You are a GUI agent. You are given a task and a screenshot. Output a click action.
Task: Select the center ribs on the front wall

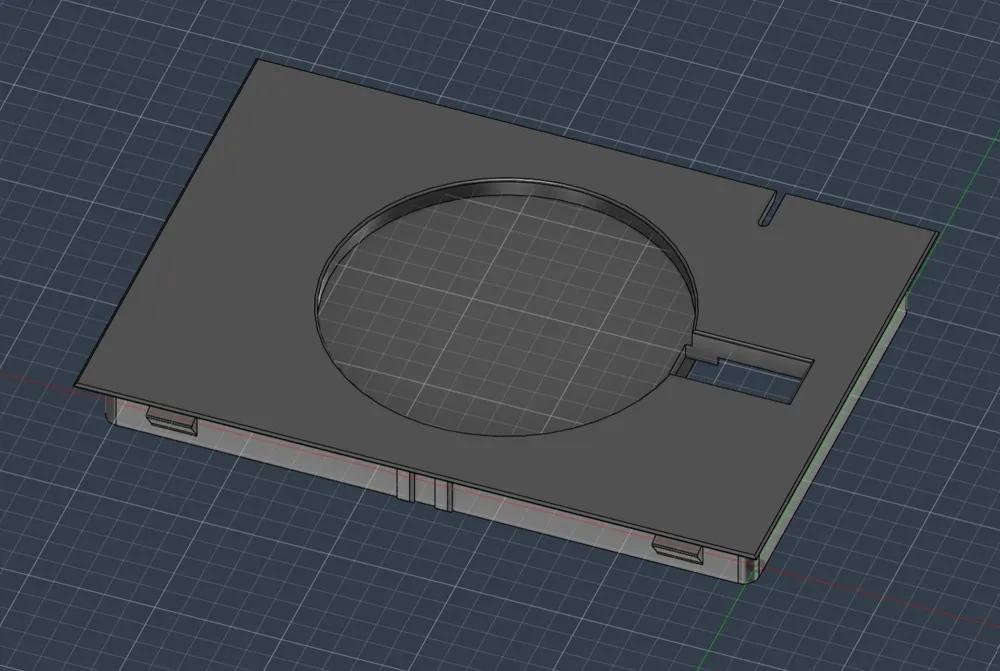[x=424, y=489]
